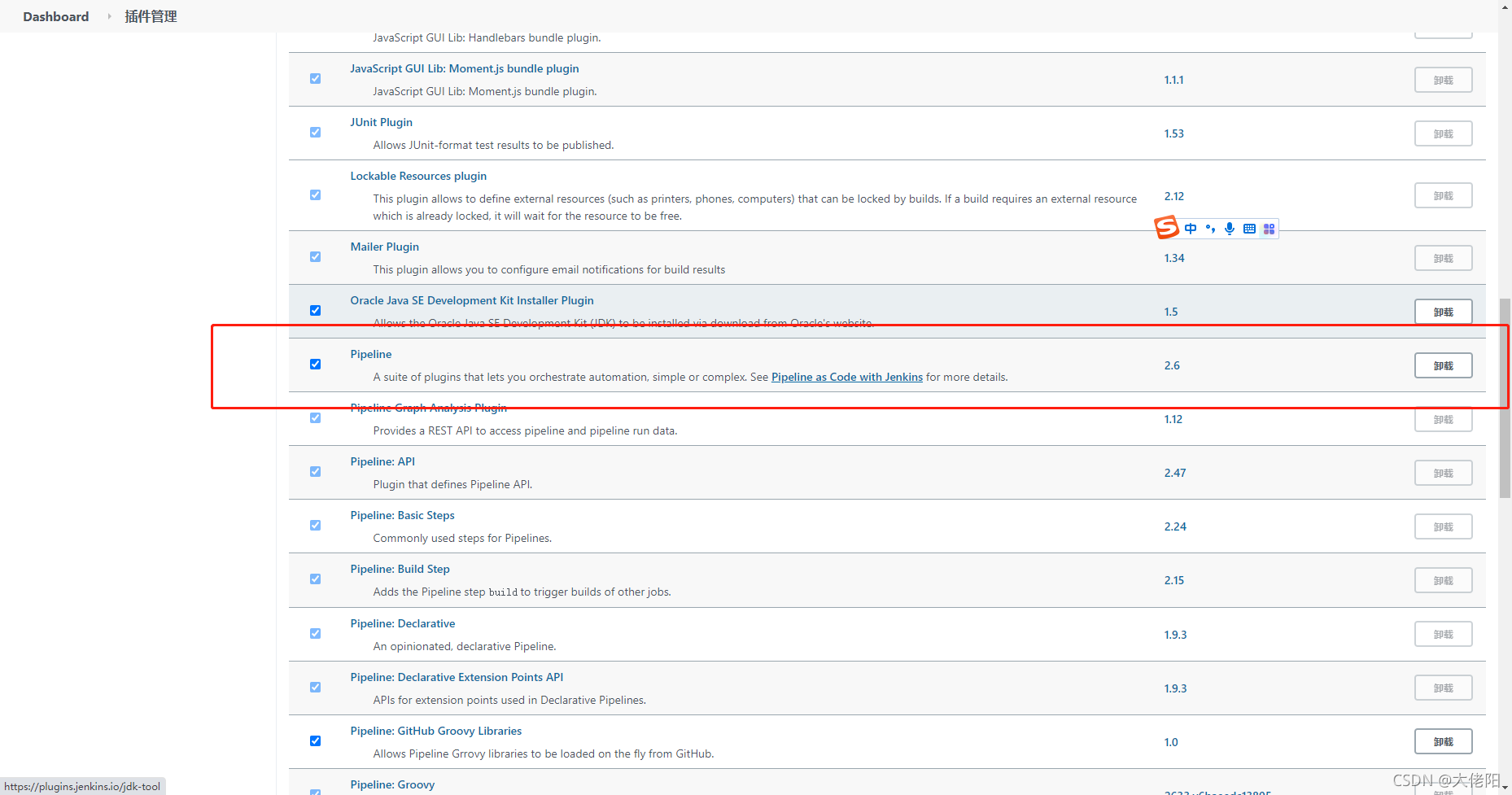Click 卸载 button for Lockable Resources
The height and width of the screenshot is (795, 1512).
pyautogui.click(x=1444, y=196)
